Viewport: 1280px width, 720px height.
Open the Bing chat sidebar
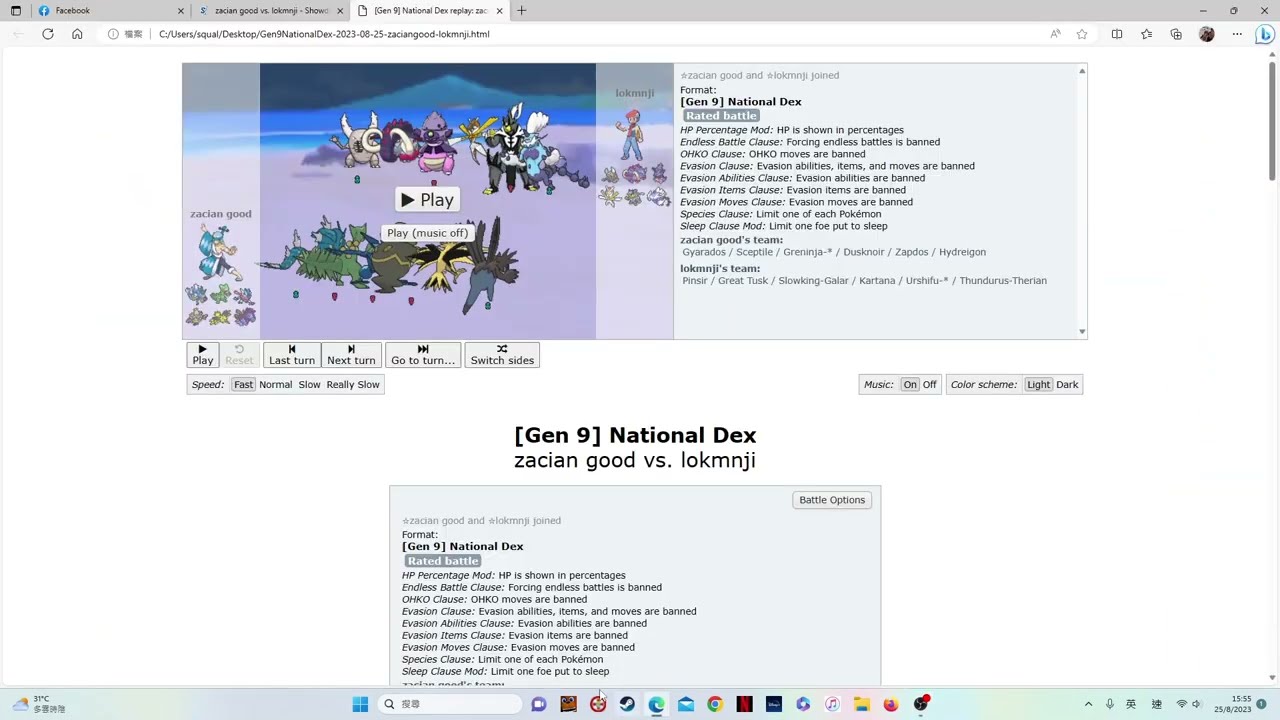pyautogui.click(x=1265, y=34)
